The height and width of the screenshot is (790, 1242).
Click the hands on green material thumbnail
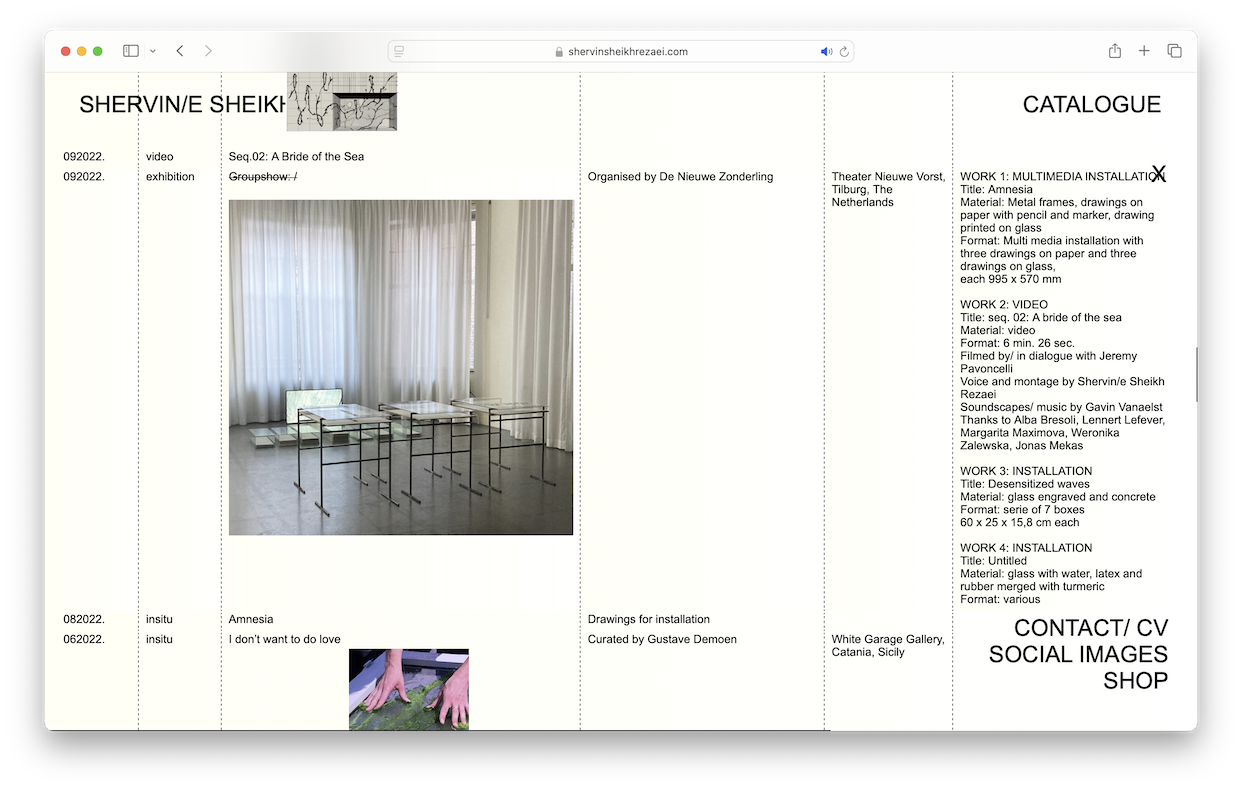pos(408,689)
